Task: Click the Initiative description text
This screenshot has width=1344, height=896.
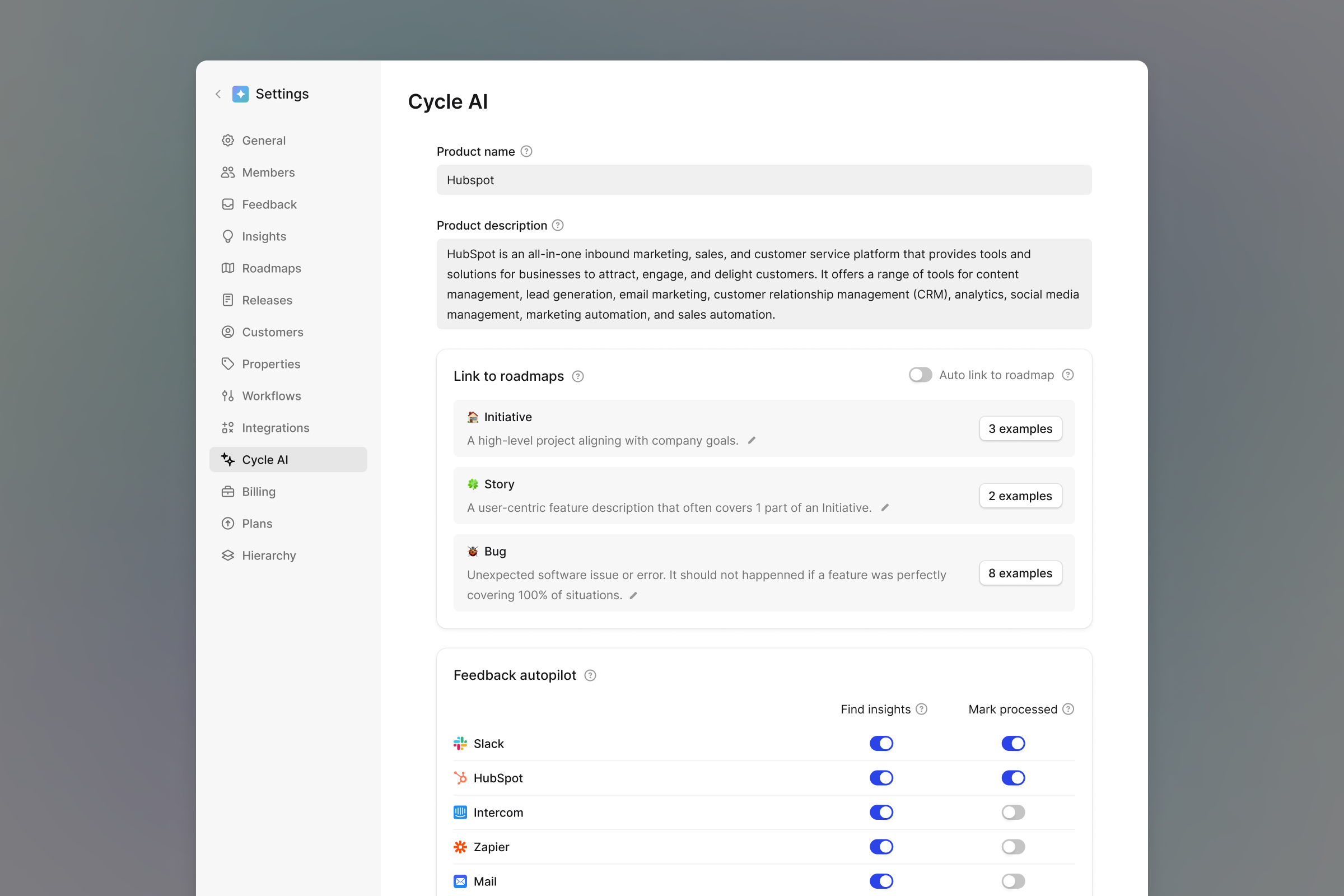Action: pyautogui.click(x=603, y=441)
